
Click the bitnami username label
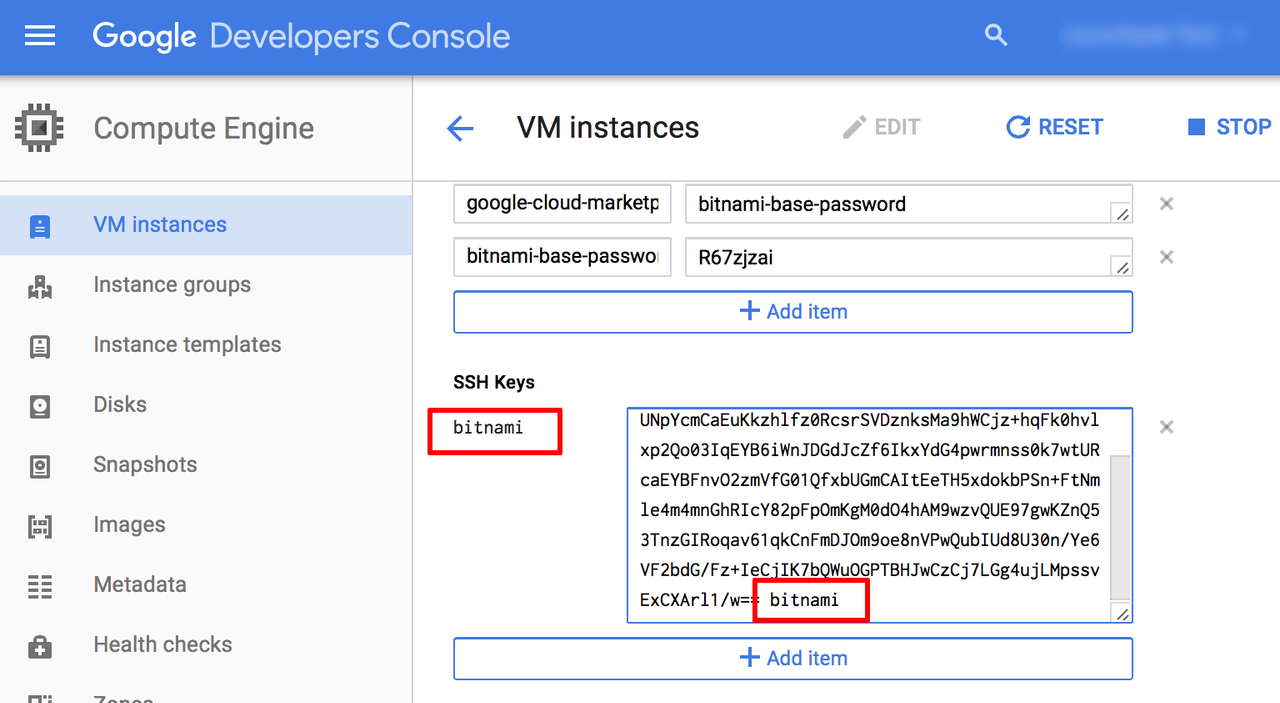pos(488,428)
